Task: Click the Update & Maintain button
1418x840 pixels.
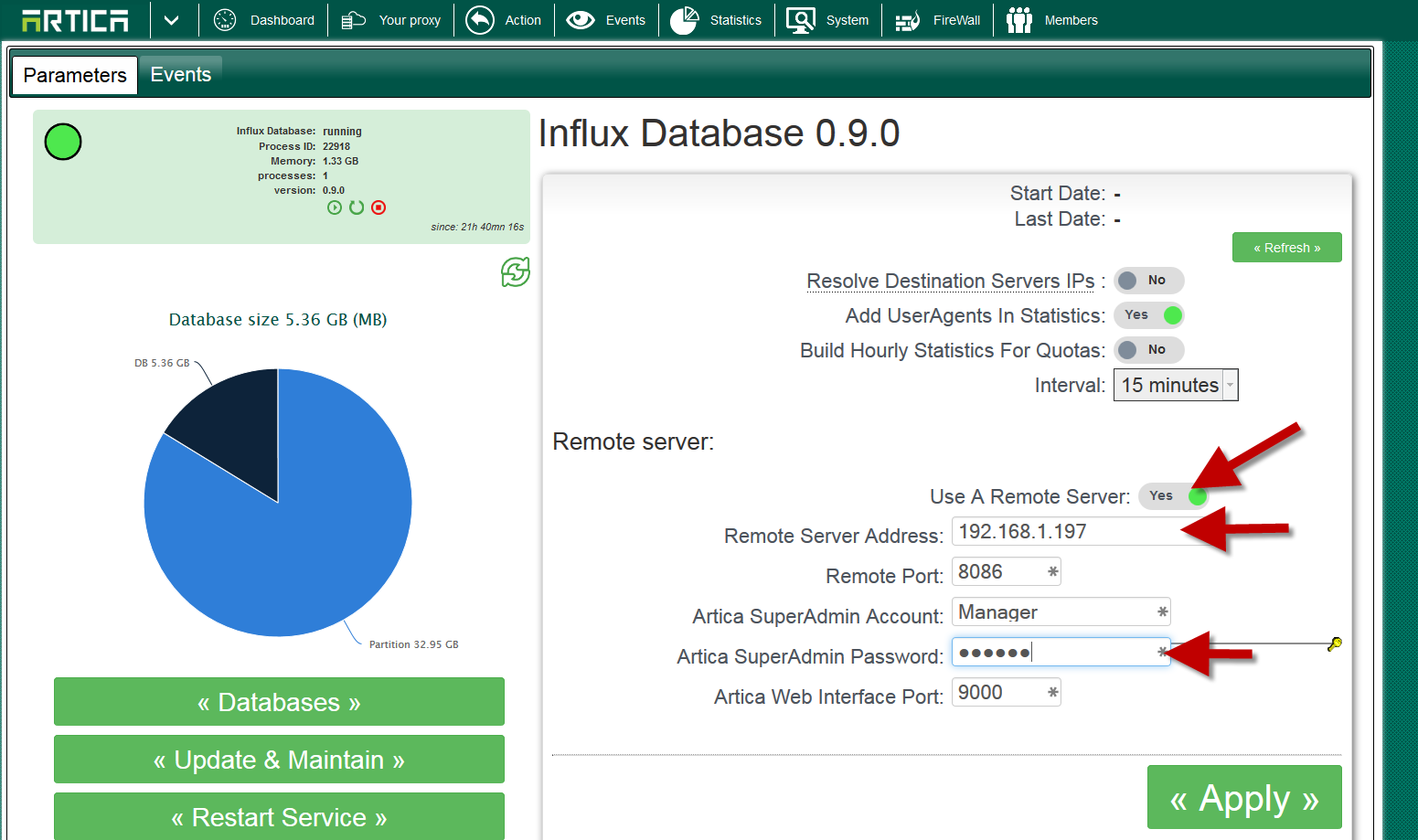Action: [x=279, y=760]
